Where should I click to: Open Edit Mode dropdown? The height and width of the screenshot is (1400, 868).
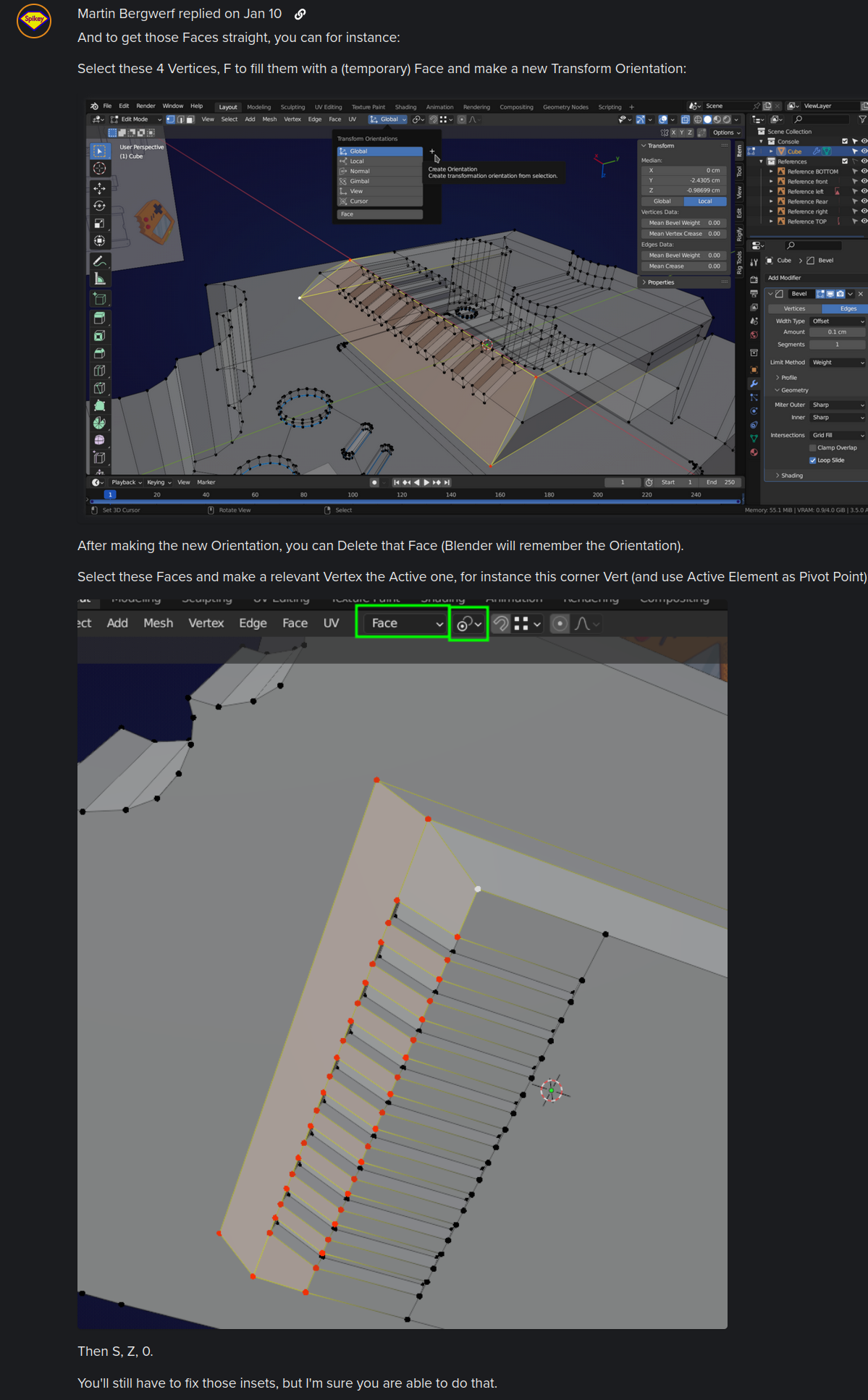click(x=136, y=119)
